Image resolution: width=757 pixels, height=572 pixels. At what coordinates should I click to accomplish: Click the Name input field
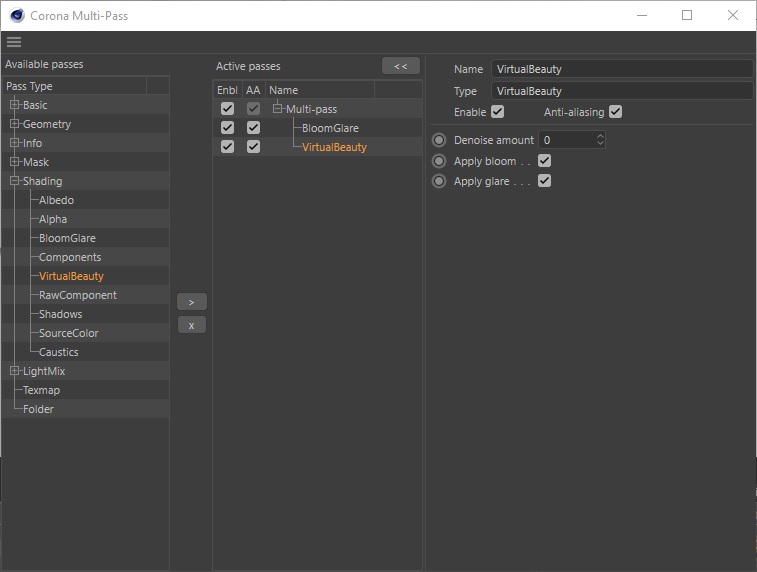click(x=622, y=69)
